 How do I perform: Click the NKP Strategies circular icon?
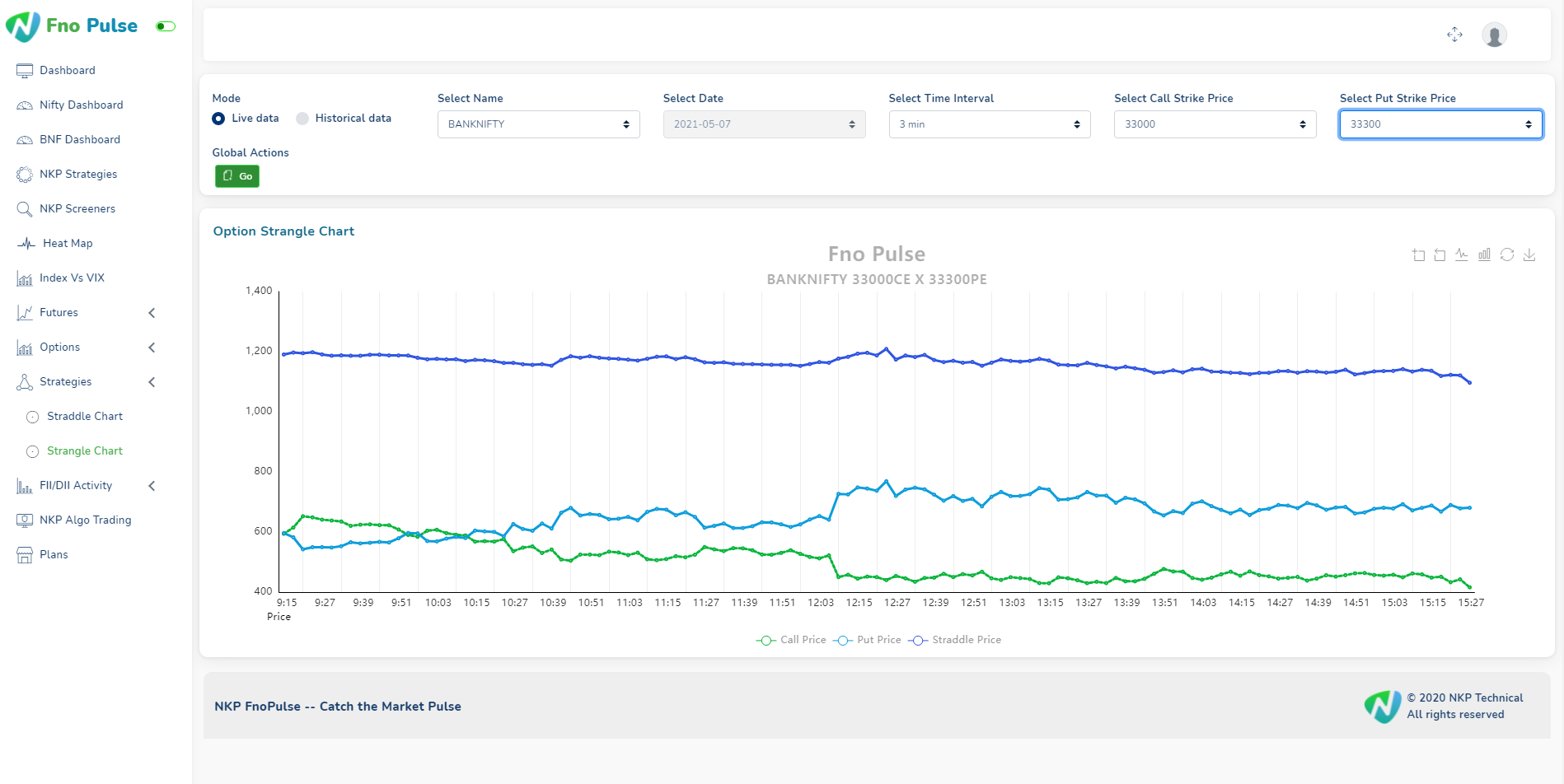25,175
